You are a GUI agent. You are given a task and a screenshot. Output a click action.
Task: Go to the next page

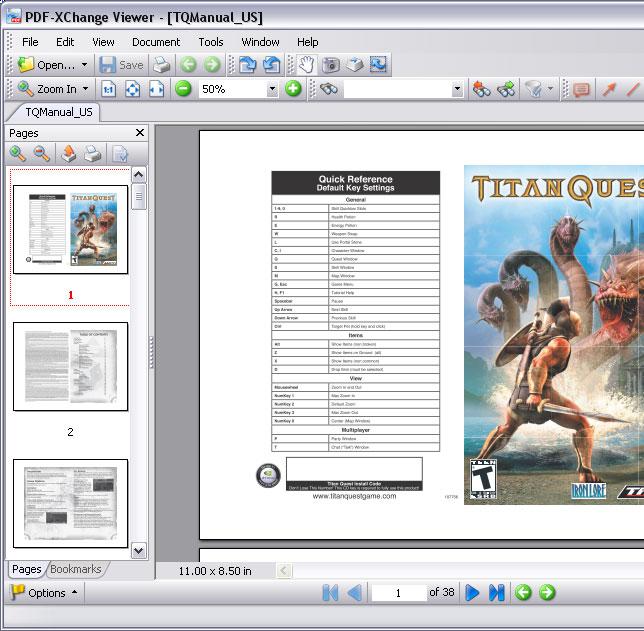[472, 593]
